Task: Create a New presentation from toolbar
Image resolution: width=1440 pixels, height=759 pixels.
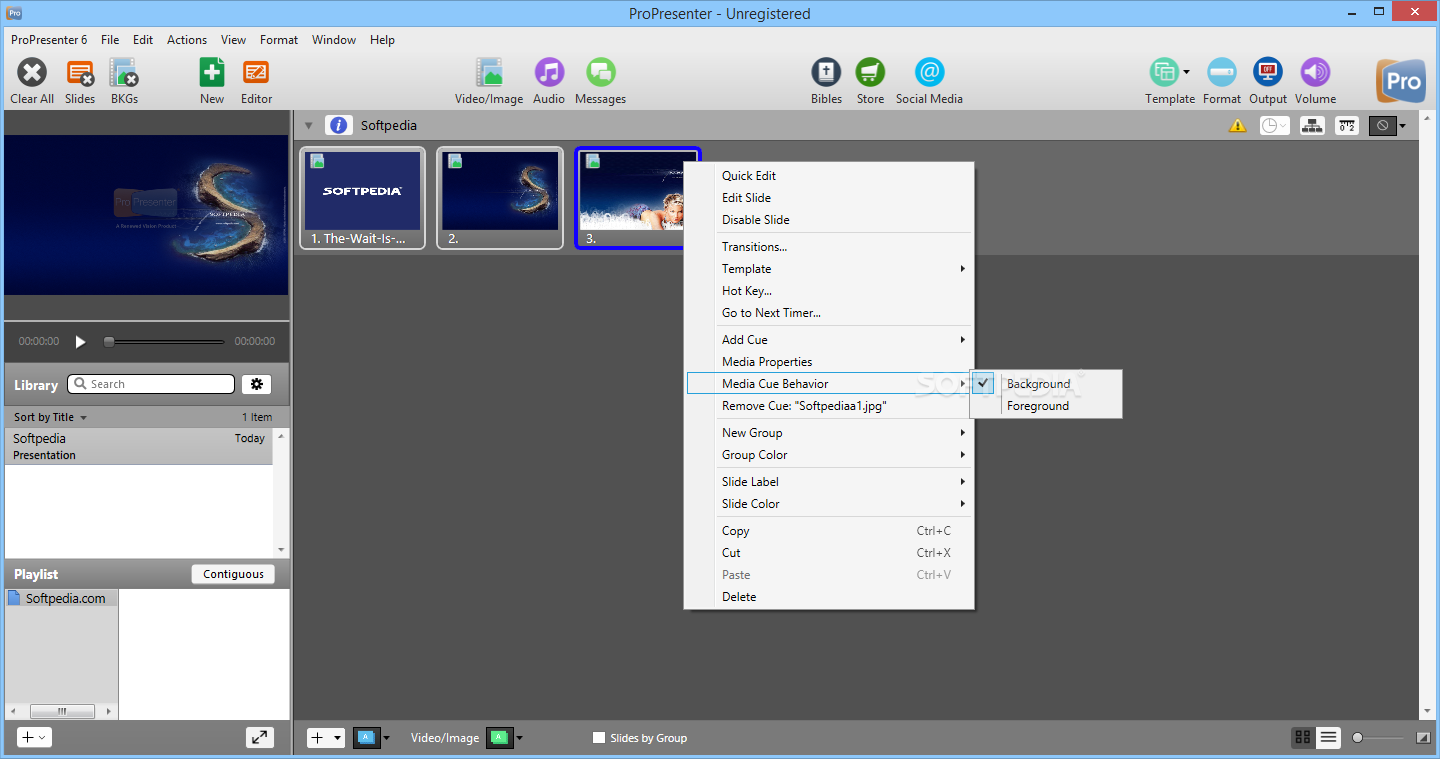Action: pos(212,73)
